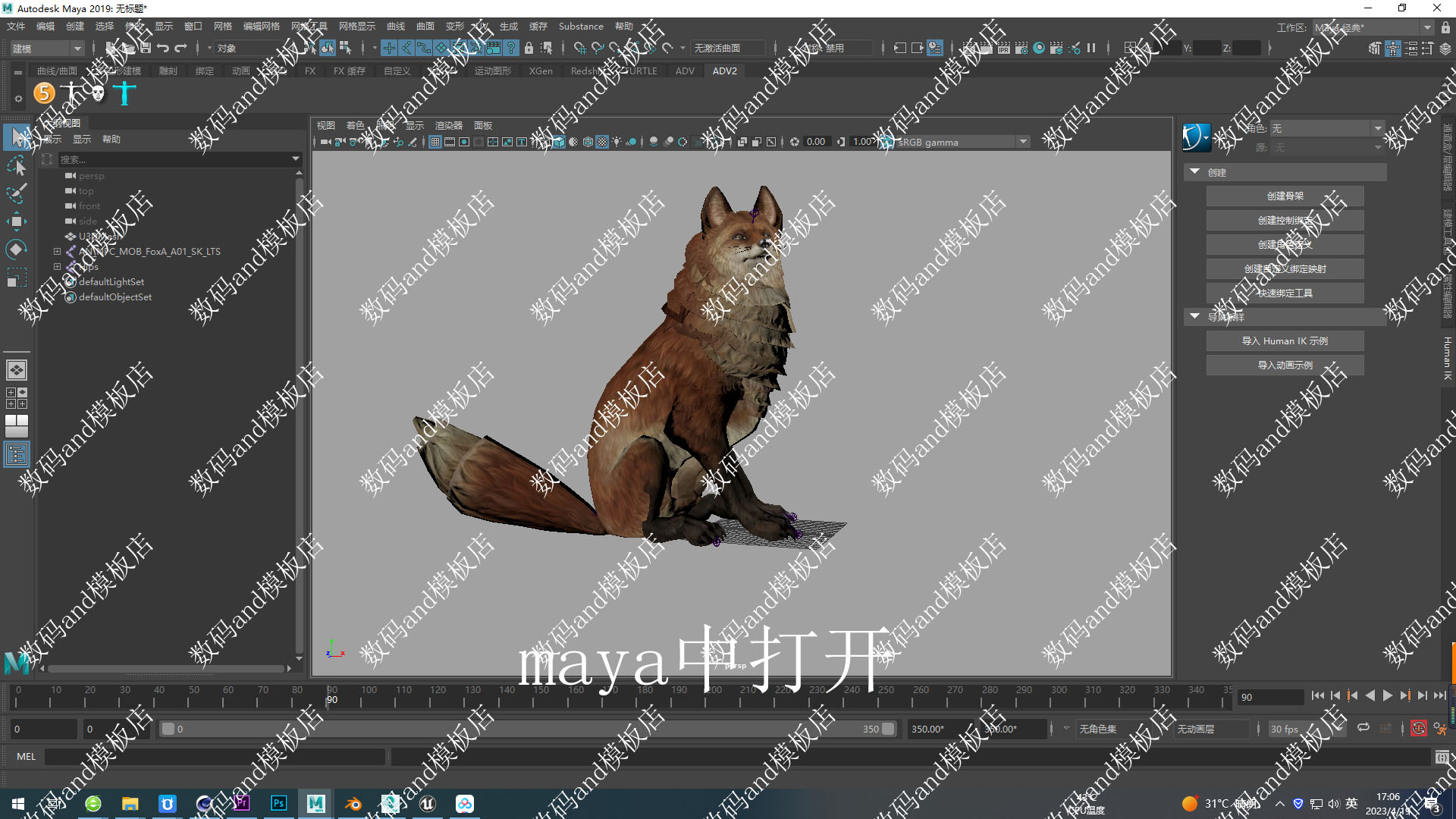Open Modeling Toolkit cube icon
The image size is (1456, 819).
coord(1375,49)
